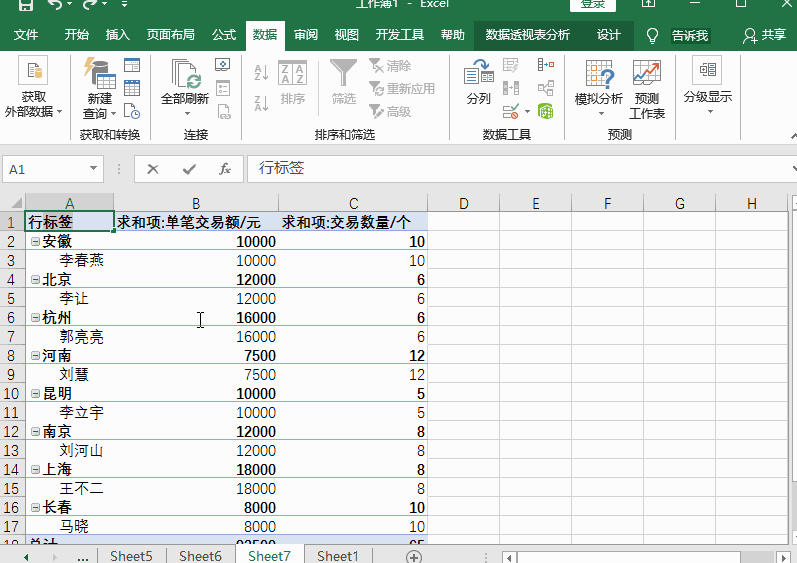Switch to the Sheet5 worksheet tab
The width and height of the screenshot is (797, 563).
tap(131, 556)
